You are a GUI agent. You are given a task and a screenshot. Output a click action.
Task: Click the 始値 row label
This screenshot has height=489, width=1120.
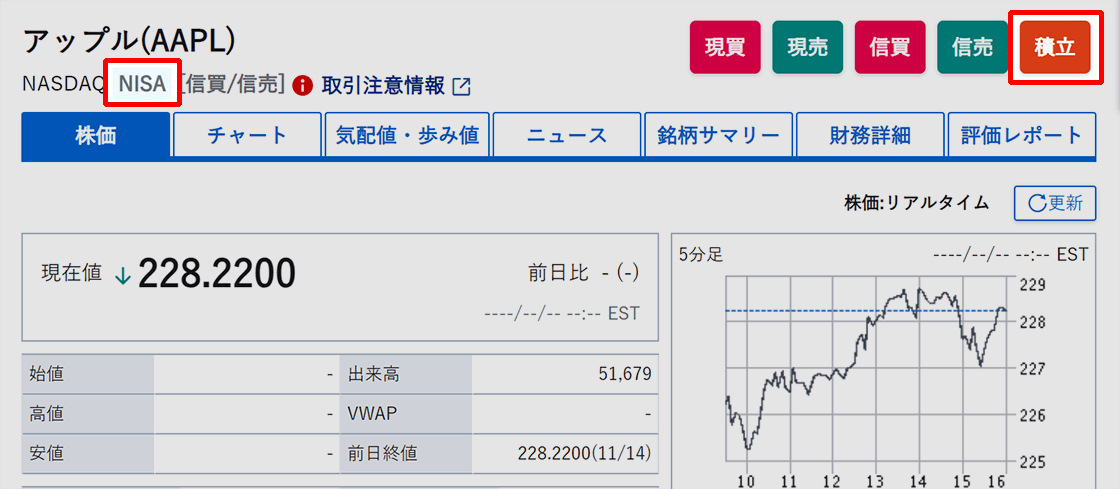coord(44,373)
